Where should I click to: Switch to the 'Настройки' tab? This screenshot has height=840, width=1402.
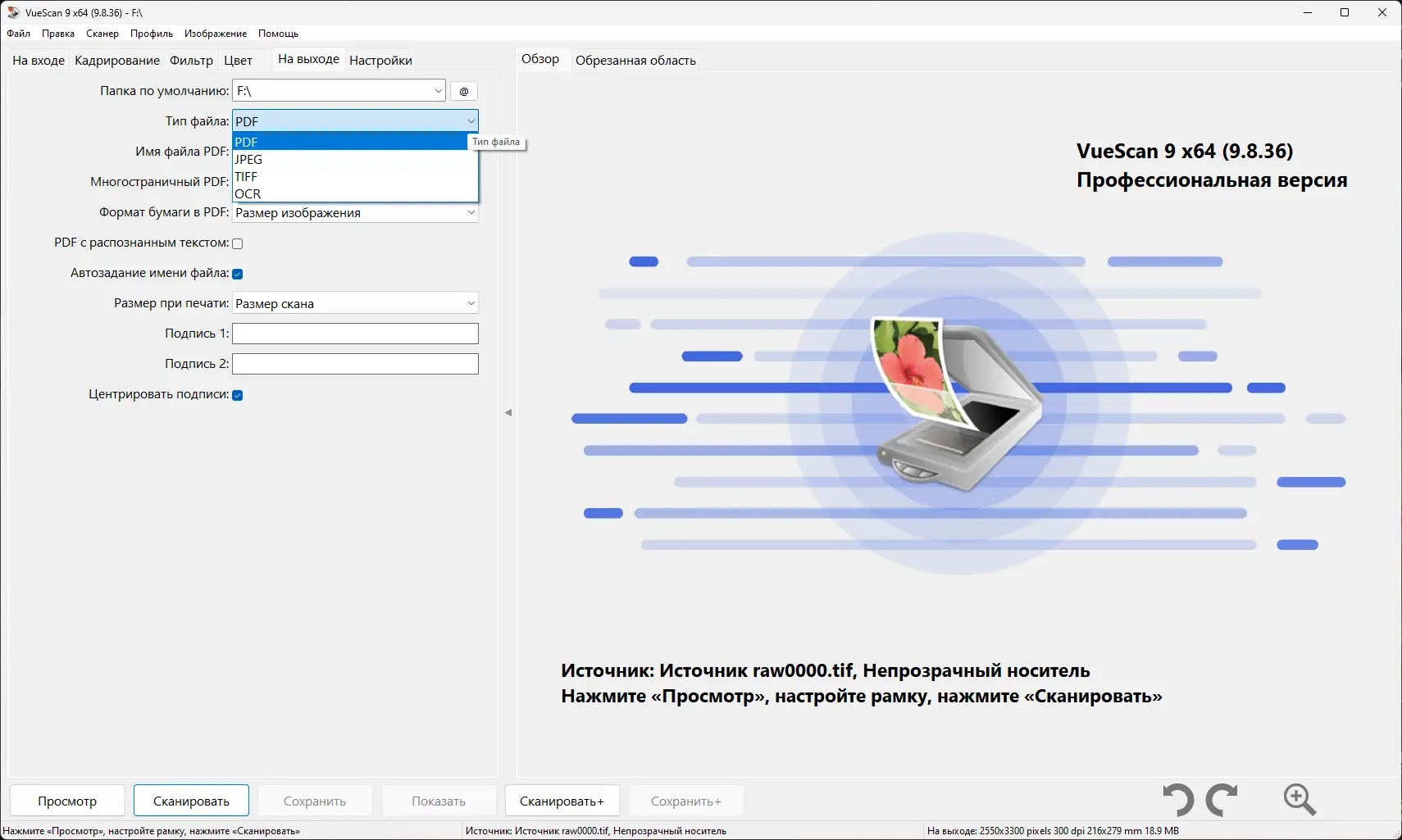(x=380, y=60)
